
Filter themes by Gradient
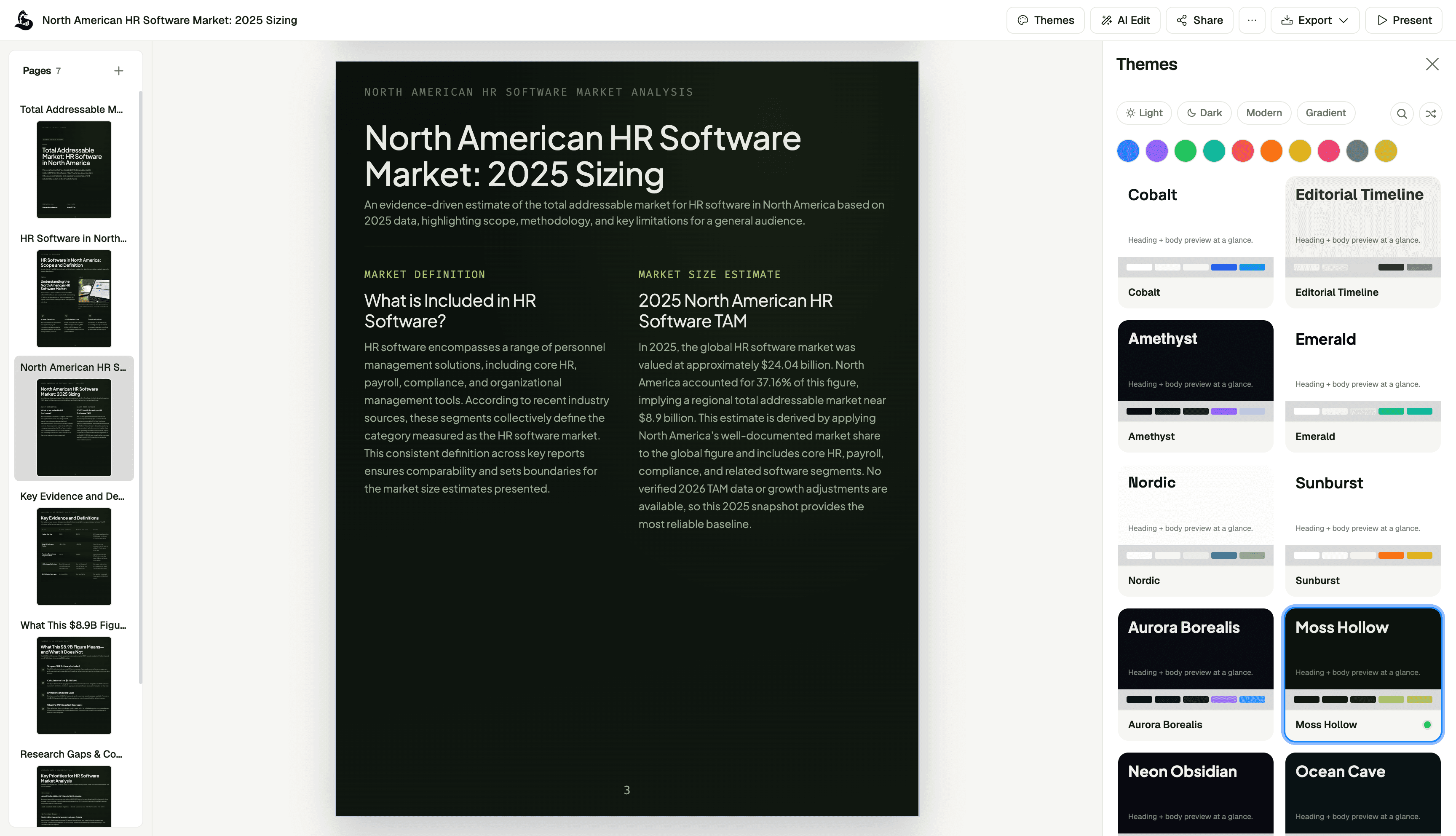(1325, 113)
